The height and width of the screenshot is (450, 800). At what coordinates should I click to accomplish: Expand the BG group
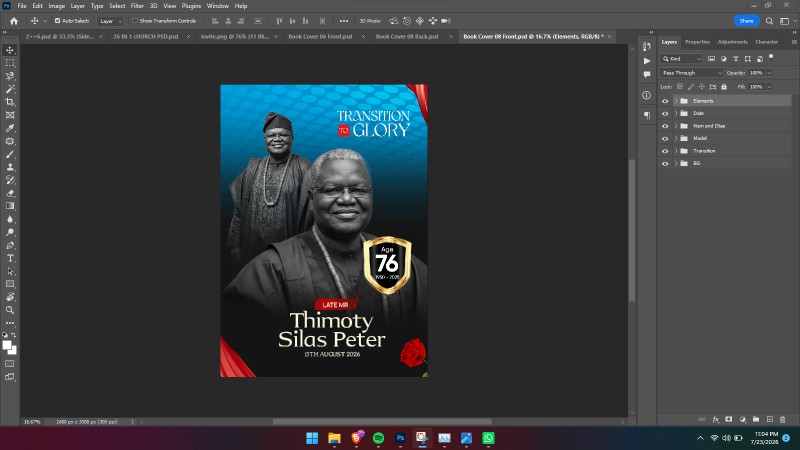tap(676, 164)
